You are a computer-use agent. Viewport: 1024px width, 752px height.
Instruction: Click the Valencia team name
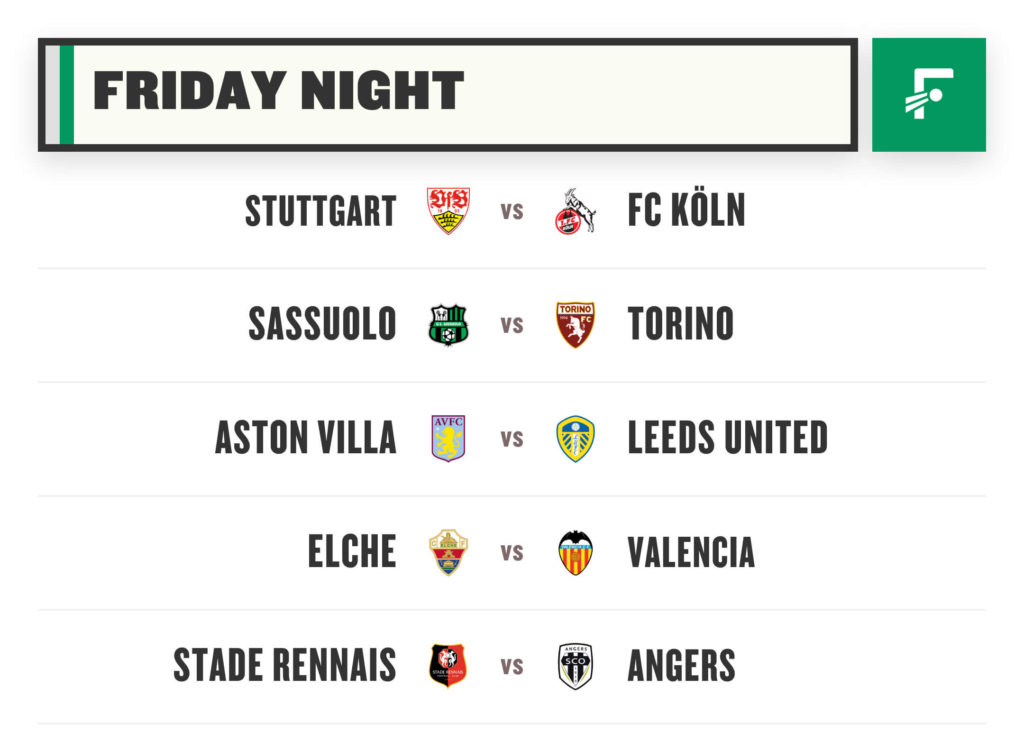click(x=691, y=552)
